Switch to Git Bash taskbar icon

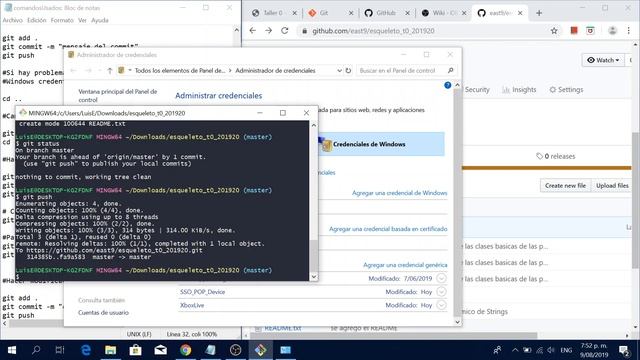pos(260,350)
